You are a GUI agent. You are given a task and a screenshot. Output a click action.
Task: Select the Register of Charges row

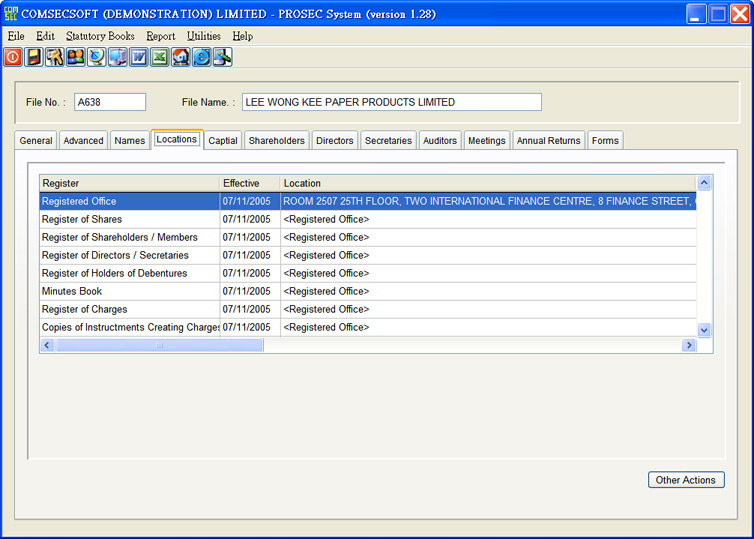129,309
